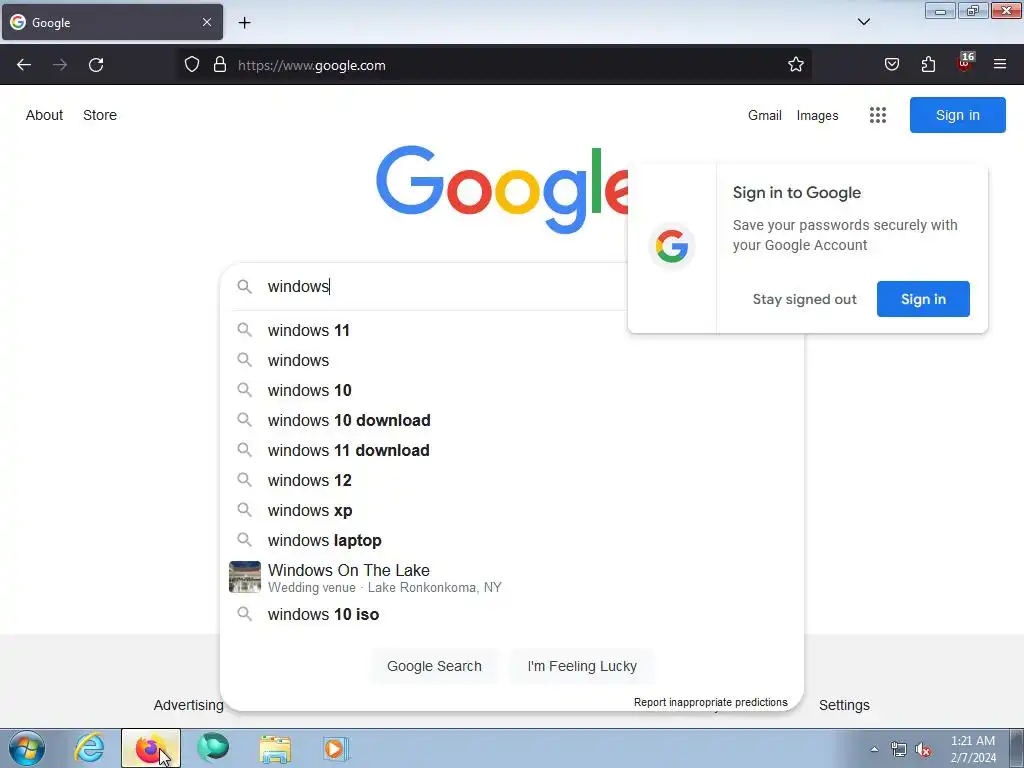This screenshot has width=1024, height=768.
Task: Open Windows Explorer folder in taskbar
Action: tap(275, 749)
